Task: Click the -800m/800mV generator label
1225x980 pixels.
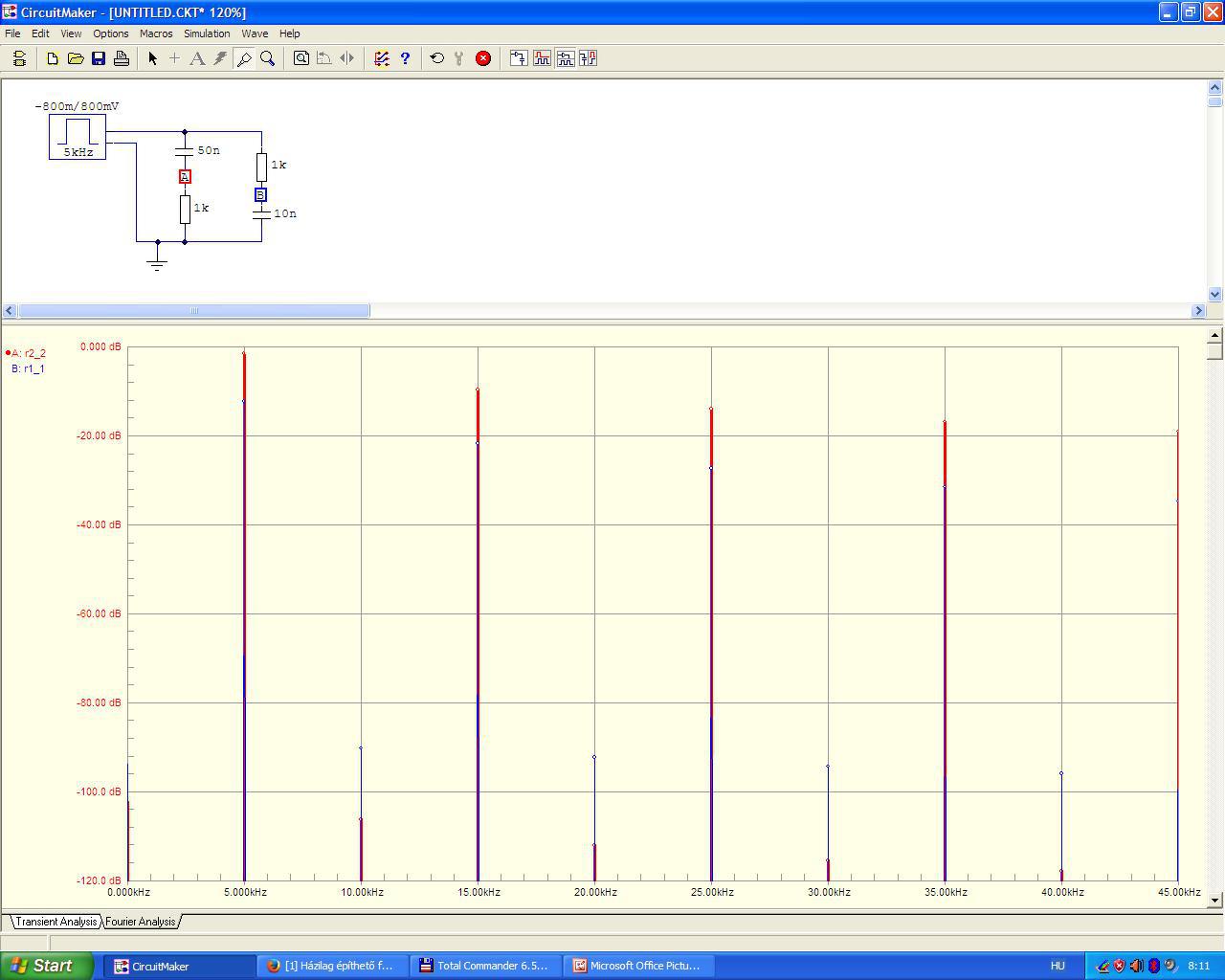Action: (x=78, y=106)
